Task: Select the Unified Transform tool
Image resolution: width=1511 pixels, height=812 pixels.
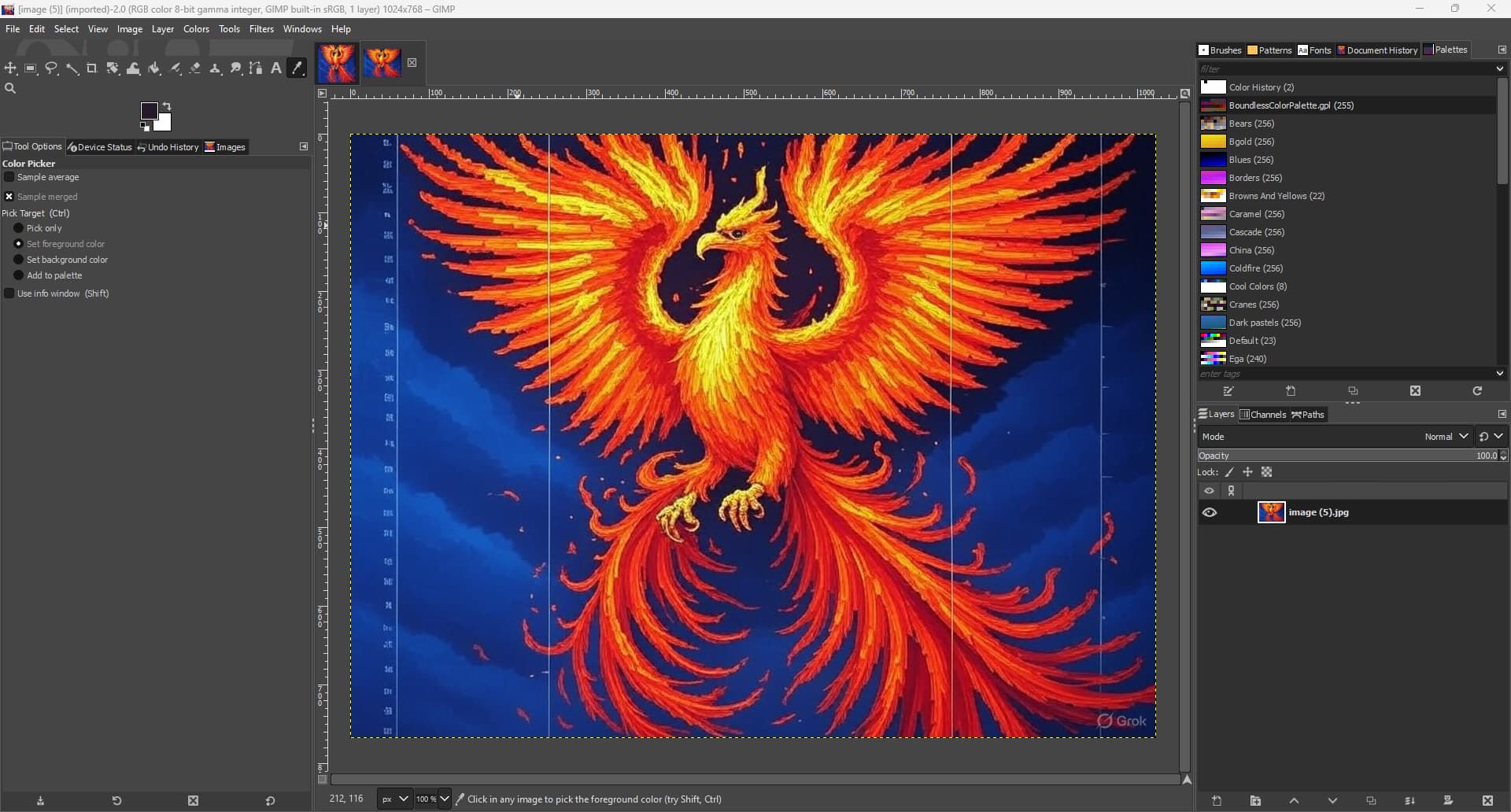Action: [113, 68]
